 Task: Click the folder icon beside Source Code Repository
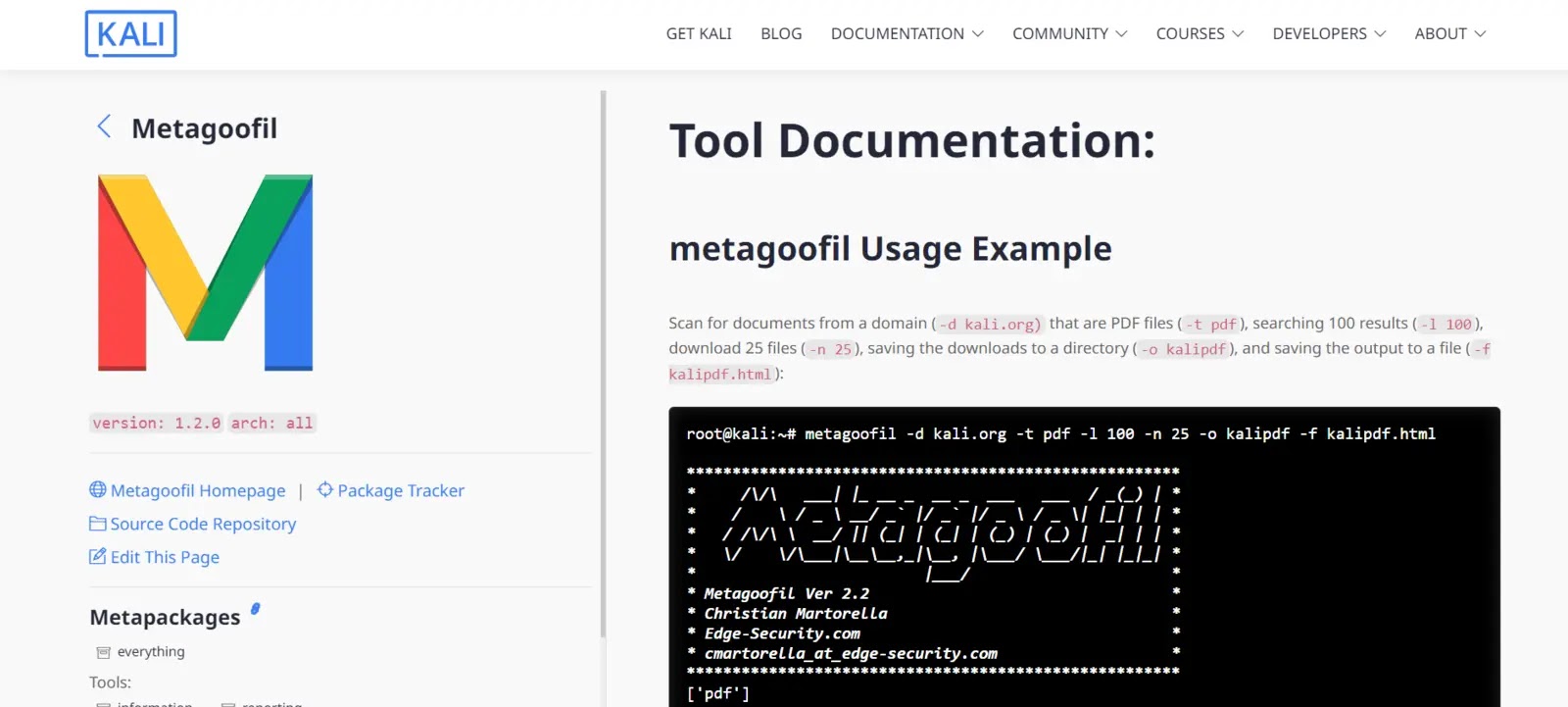tap(98, 523)
